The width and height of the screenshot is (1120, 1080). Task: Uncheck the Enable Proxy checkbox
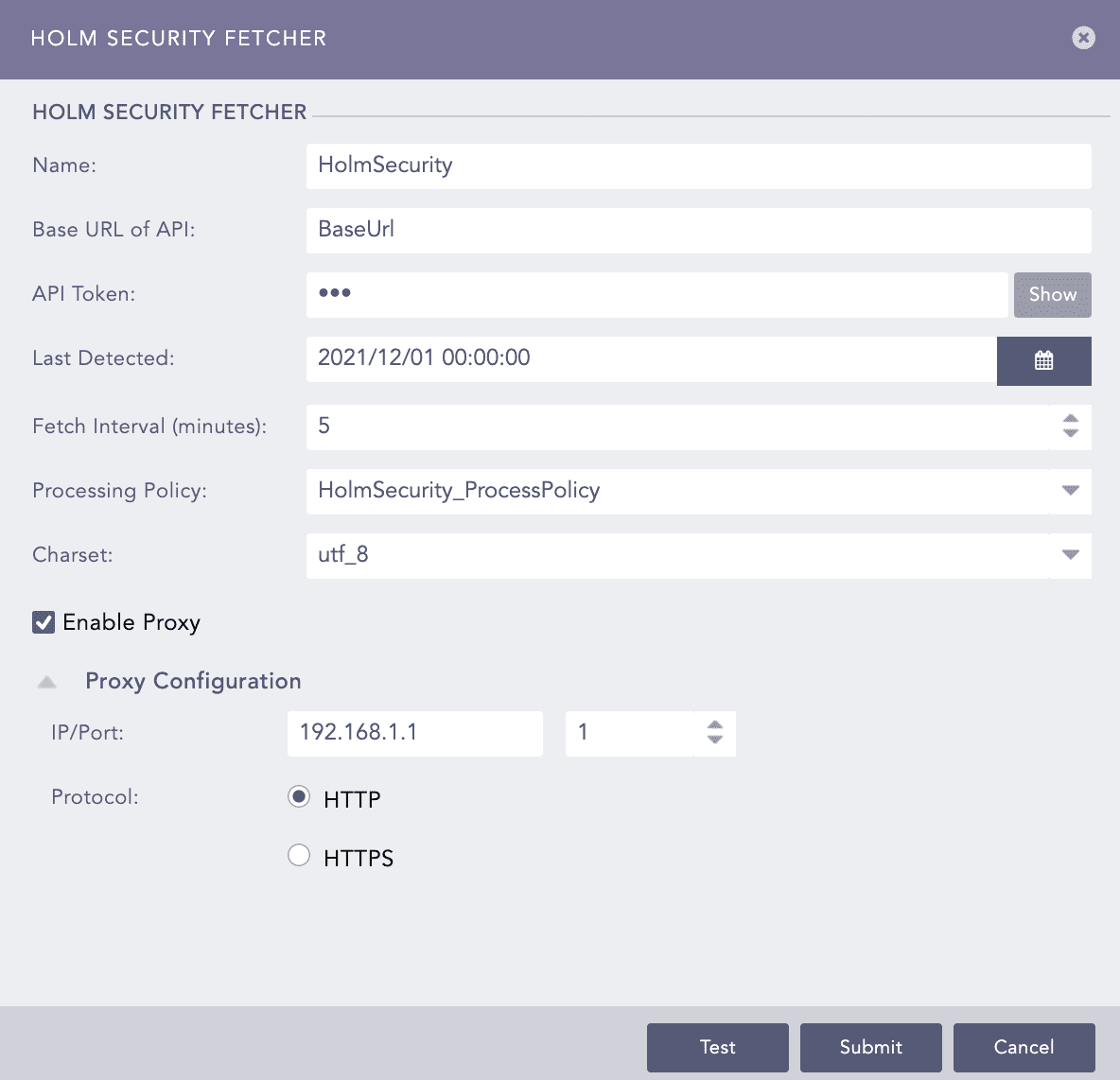click(x=44, y=622)
